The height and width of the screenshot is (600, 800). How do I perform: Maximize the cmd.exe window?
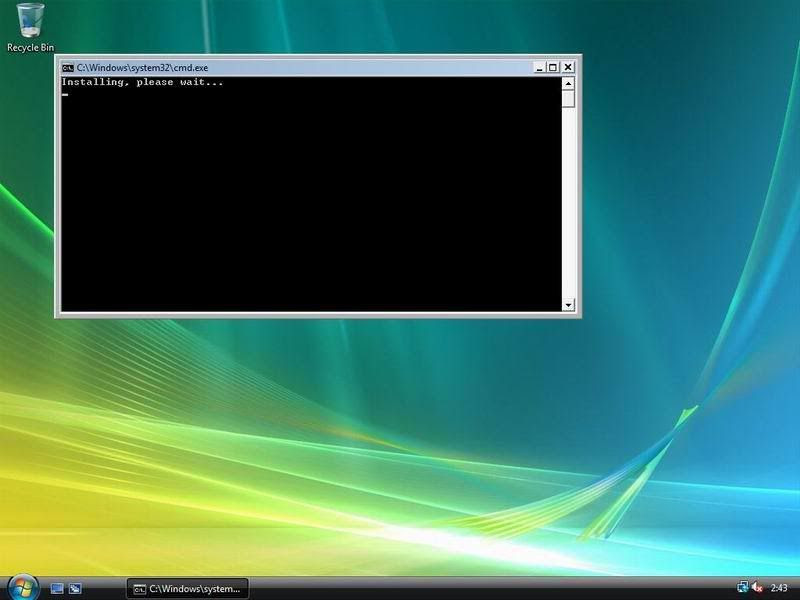(553, 67)
